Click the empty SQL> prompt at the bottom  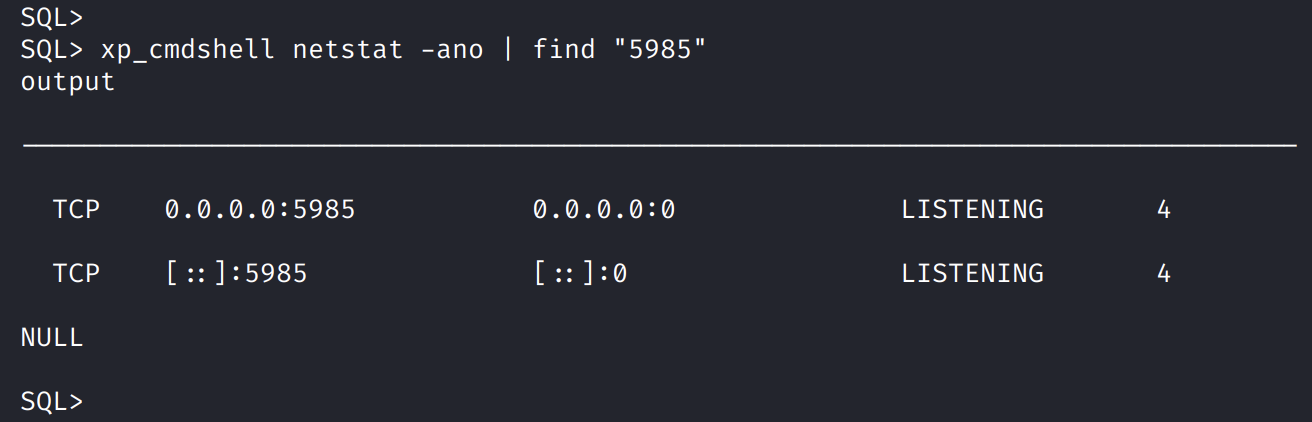(x=52, y=401)
